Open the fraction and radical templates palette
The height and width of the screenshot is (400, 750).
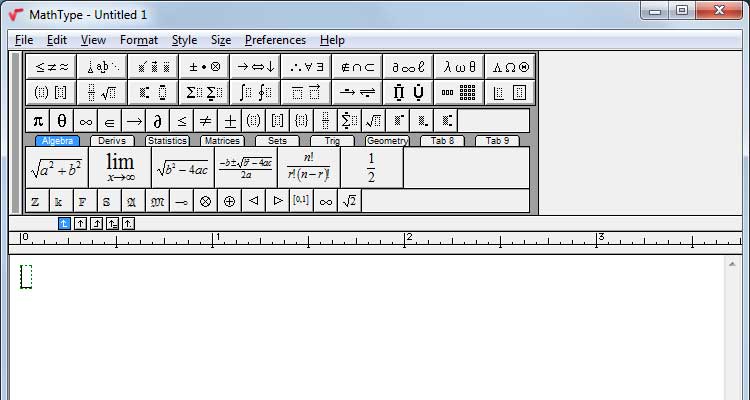pos(102,92)
